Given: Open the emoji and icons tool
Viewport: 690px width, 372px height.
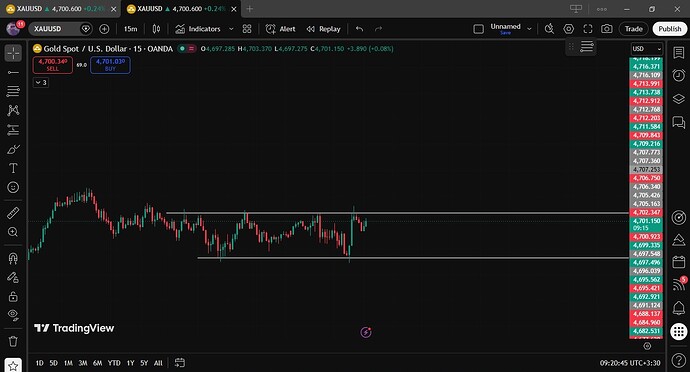Looking at the screenshot, I should coord(13,187).
